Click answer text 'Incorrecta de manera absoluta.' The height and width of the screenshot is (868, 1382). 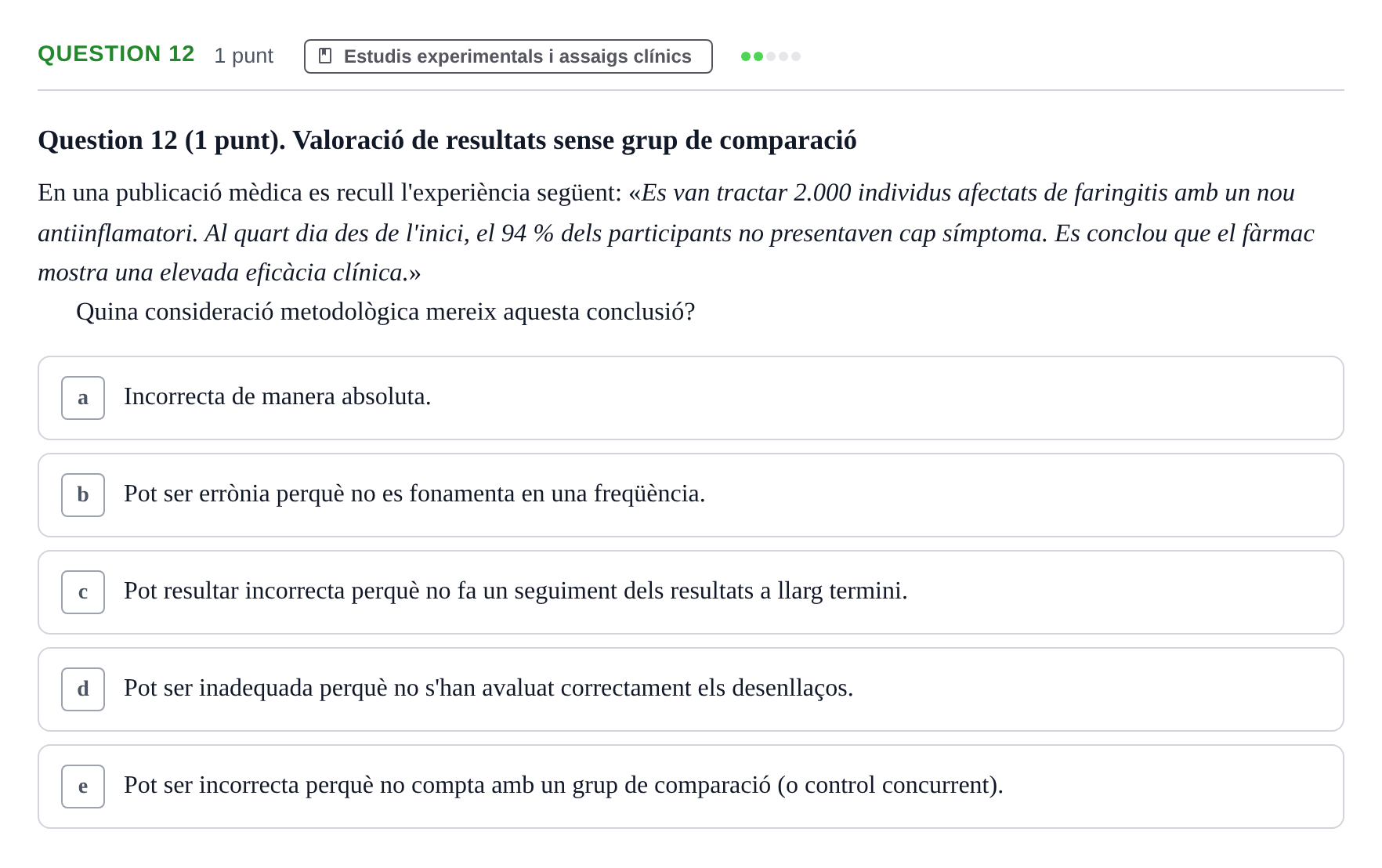[277, 396]
